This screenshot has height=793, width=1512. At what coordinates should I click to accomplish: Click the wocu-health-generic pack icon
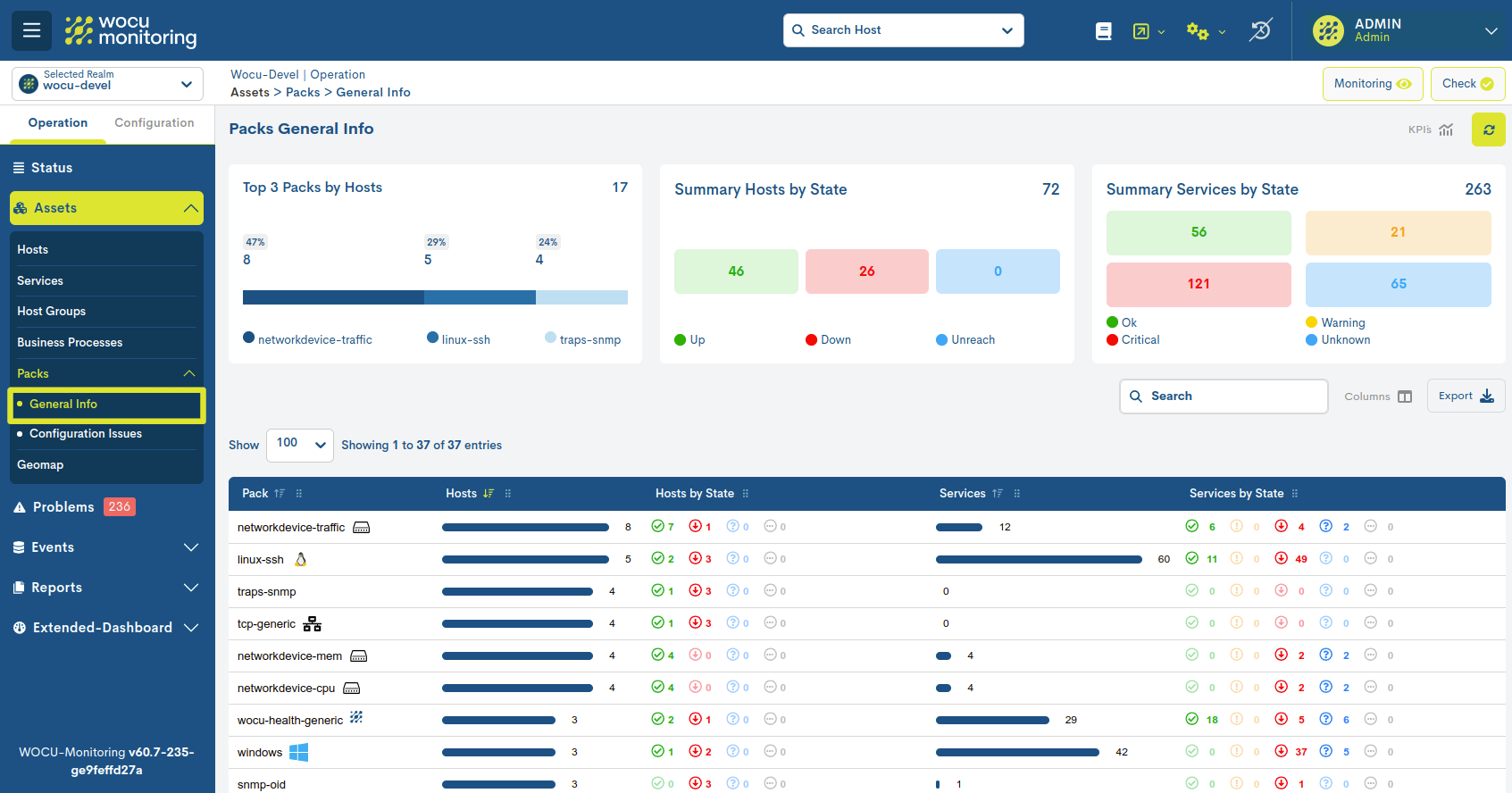coord(356,717)
